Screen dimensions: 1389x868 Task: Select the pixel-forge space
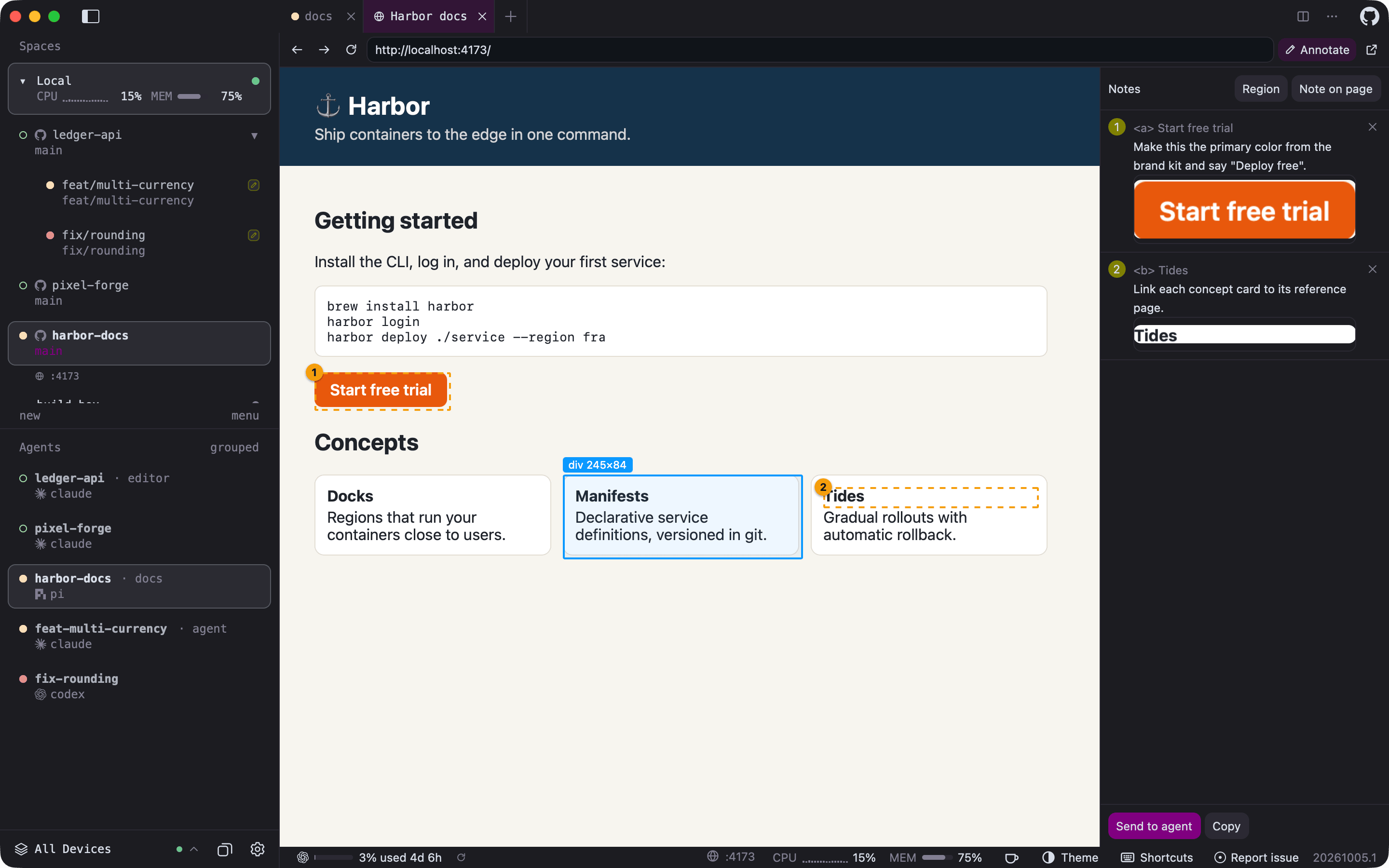(139, 293)
